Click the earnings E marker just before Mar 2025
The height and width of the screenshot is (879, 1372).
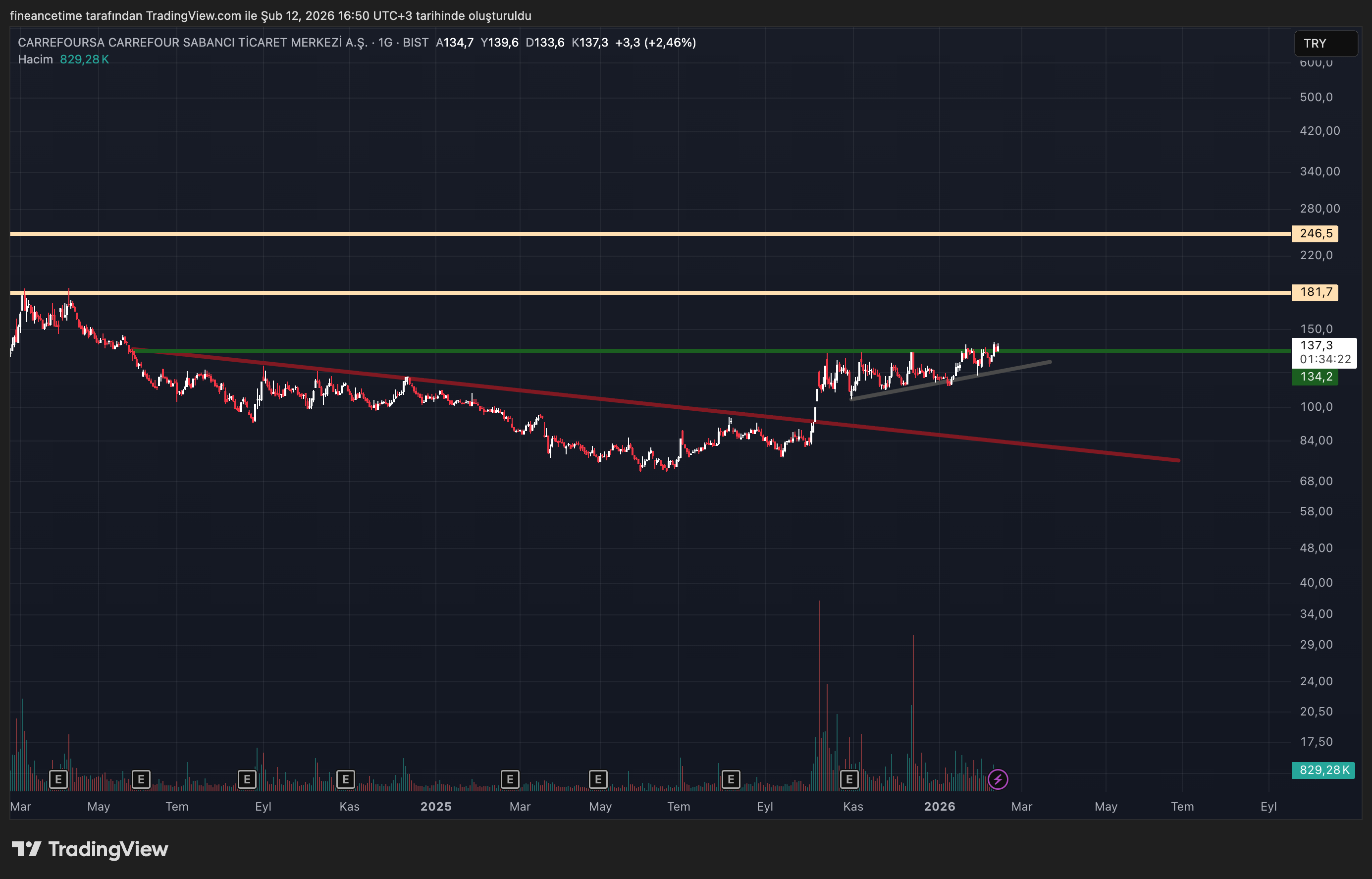pos(510,779)
